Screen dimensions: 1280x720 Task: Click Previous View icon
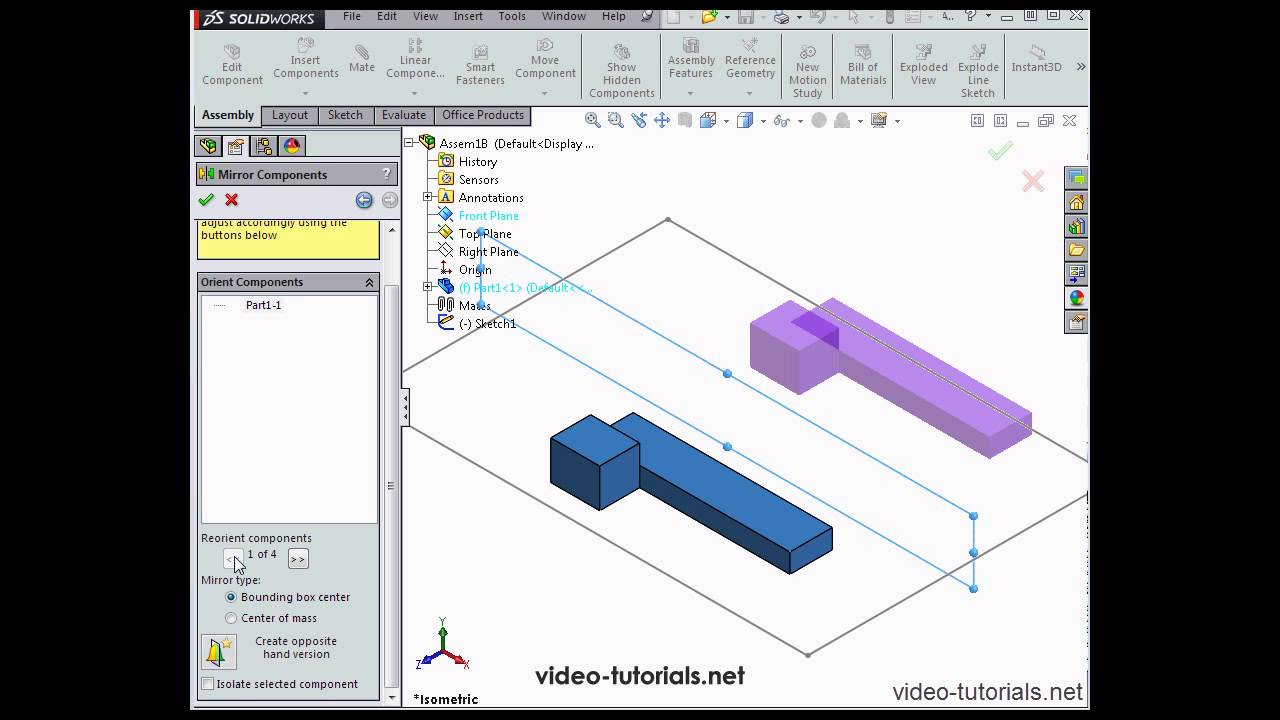coord(639,120)
